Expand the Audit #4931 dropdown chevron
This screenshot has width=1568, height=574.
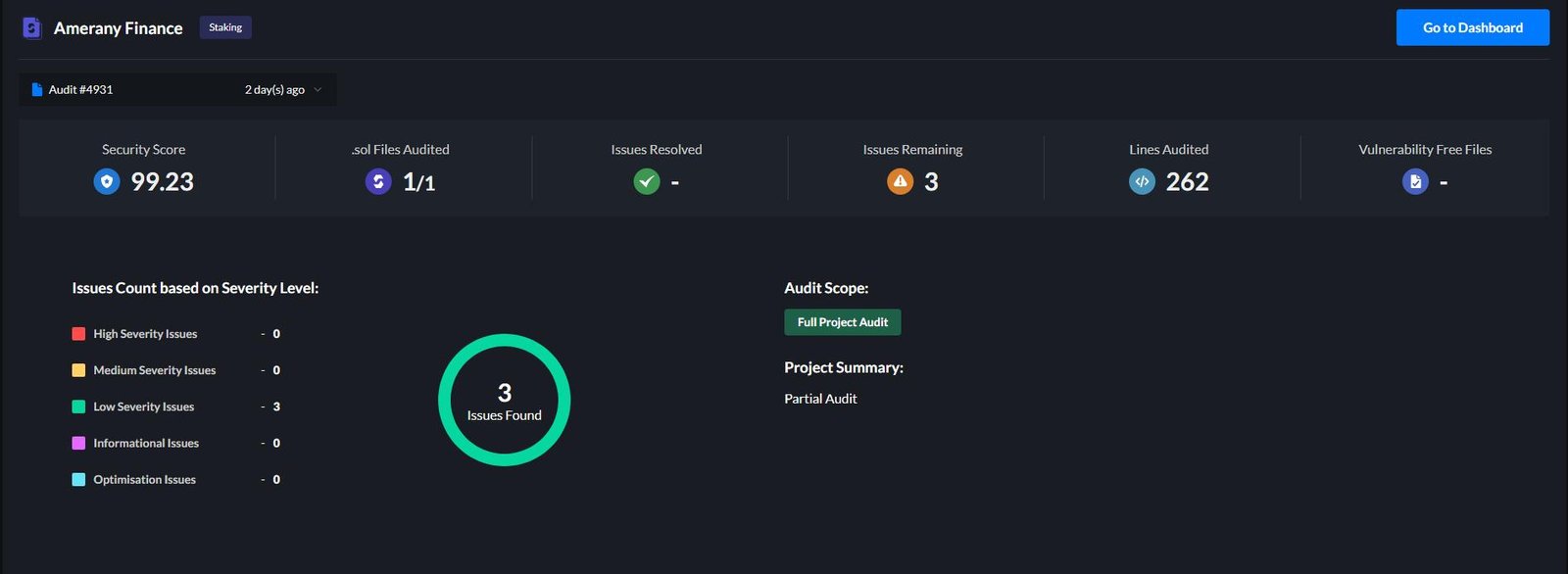[x=318, y=90]
